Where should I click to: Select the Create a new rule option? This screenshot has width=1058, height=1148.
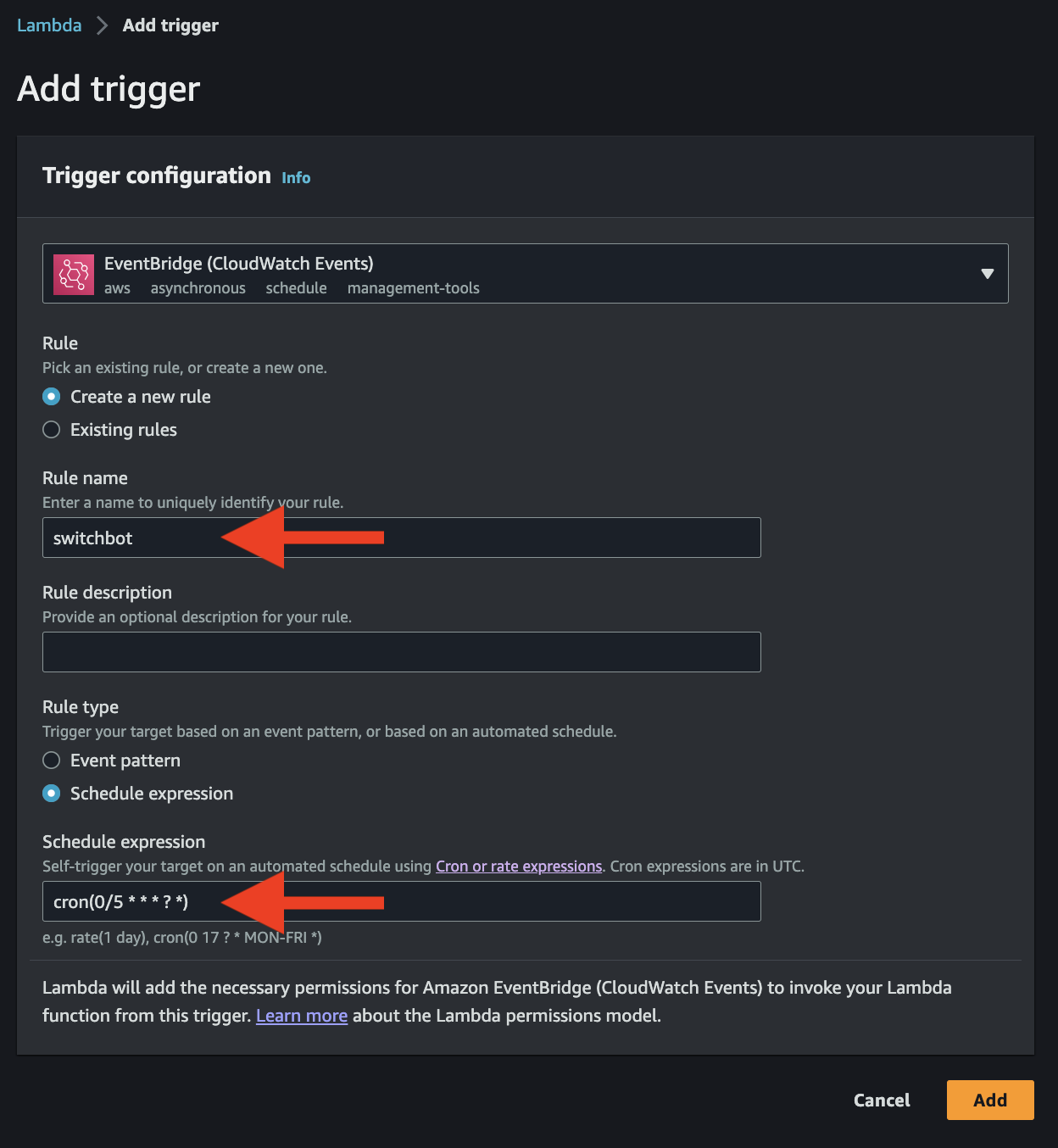(x=51, y=396)
